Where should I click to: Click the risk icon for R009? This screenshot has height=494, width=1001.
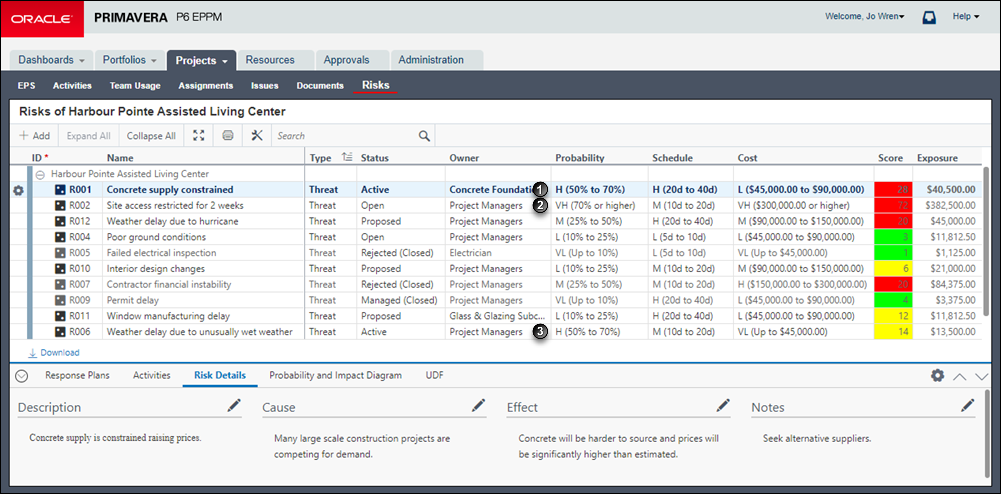(x=60, y=300)
